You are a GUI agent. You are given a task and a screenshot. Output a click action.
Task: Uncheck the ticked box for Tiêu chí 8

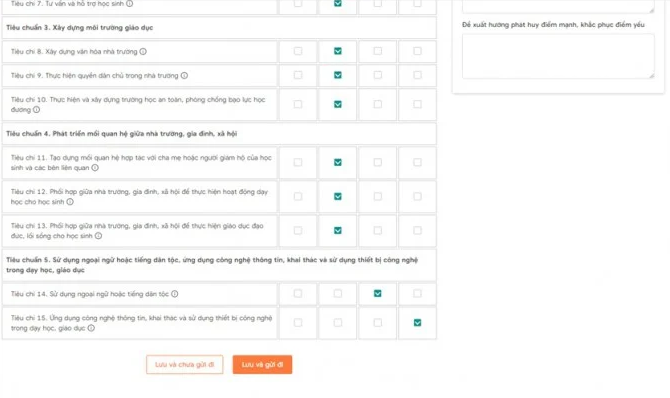338,51
